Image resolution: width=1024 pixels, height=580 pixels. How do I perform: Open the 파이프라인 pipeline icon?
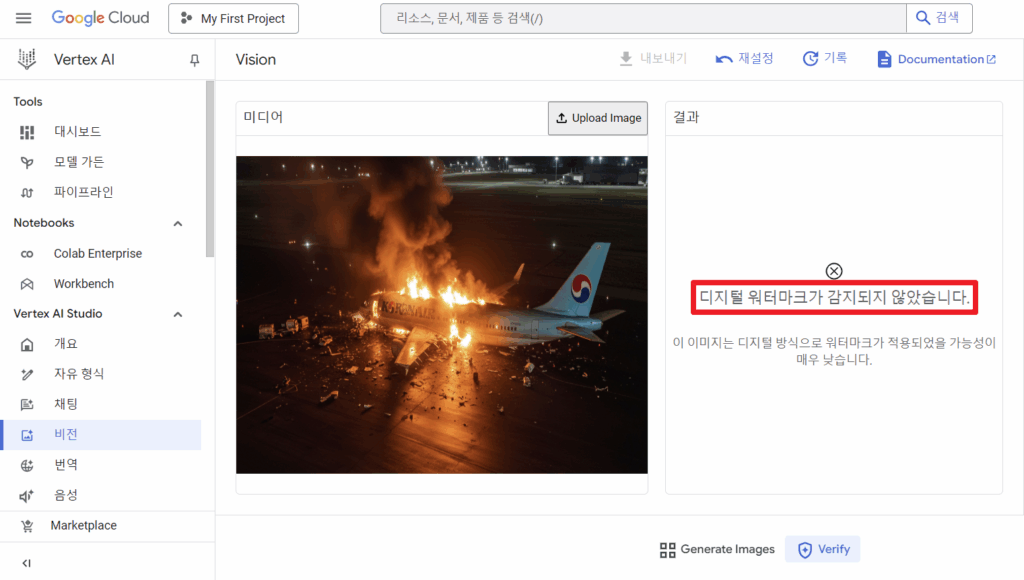[27, 193]
